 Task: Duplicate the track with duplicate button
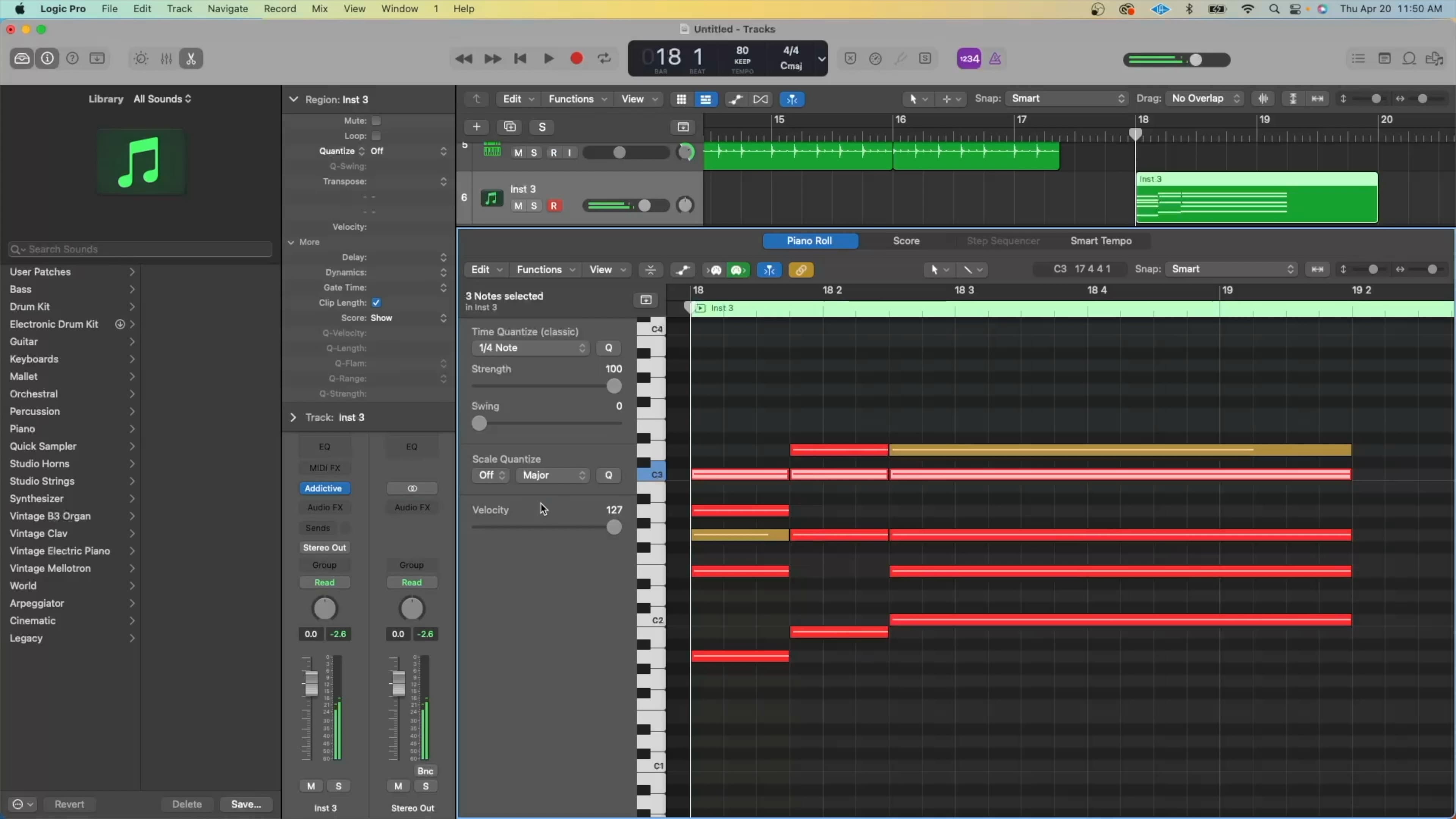click(x=510, y=127)
